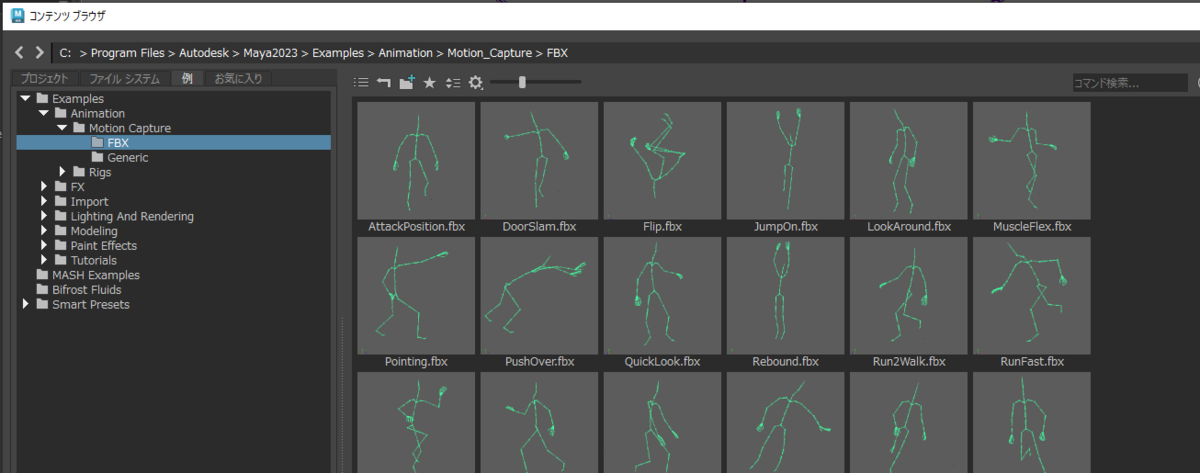This screenshot has width=1200, height=473.
Task: Click the go up one folder arrow icon
Action: tap(384, 83)
